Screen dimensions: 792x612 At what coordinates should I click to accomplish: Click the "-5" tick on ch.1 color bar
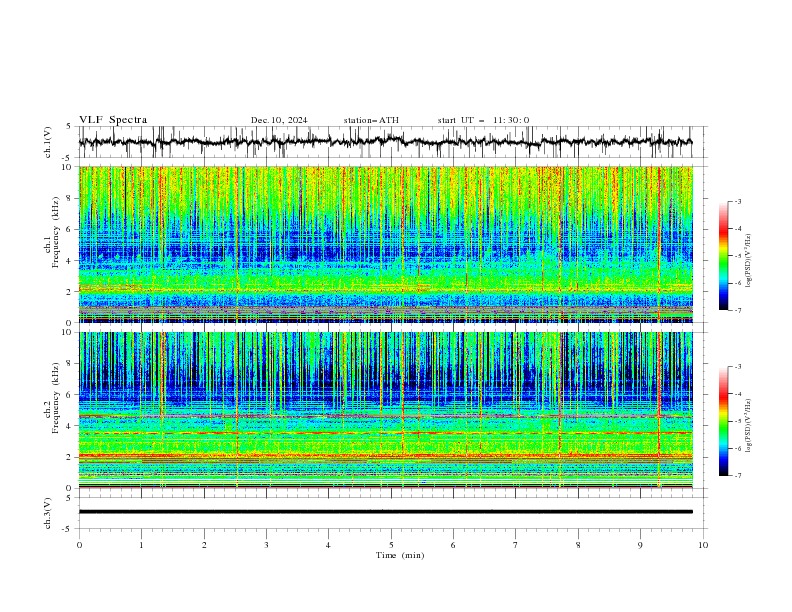point(737,256)
